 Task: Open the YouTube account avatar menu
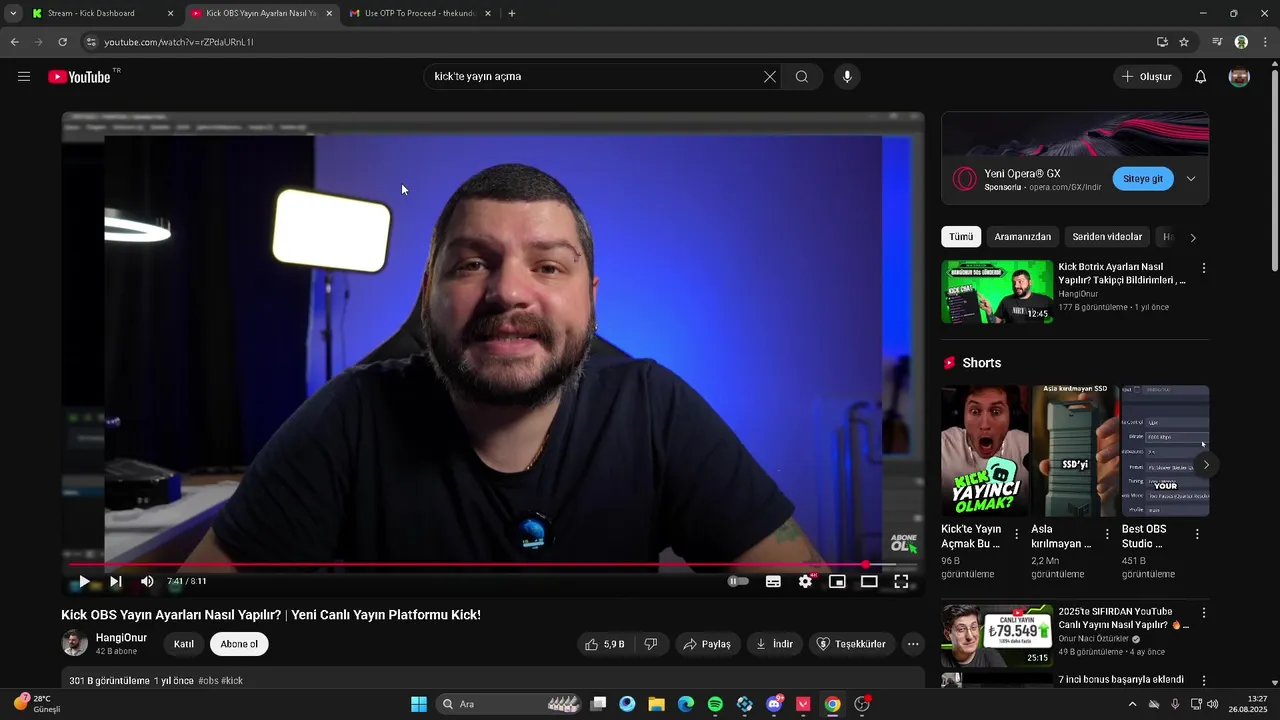[1239, 77]
